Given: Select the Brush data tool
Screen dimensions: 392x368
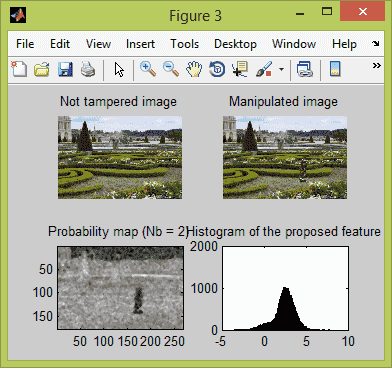Looking at the screenshot, I should pyautogui.click(x=264, y=69).
